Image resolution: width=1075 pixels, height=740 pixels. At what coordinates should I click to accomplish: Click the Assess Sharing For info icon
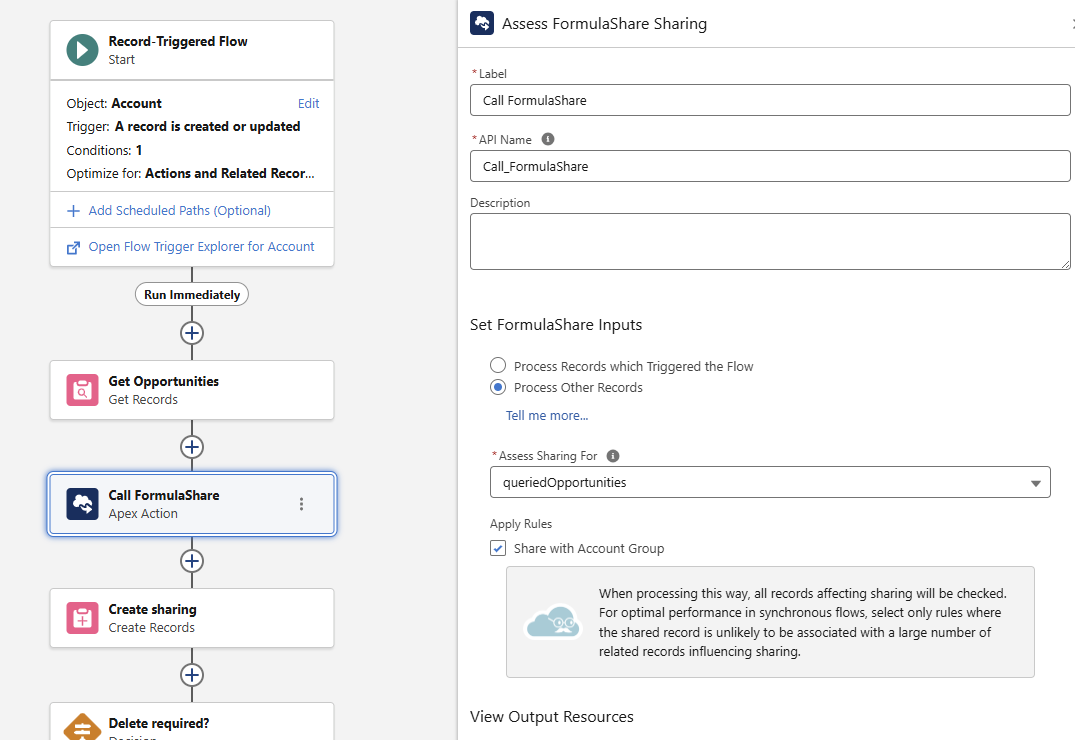[x=612, y=455]
